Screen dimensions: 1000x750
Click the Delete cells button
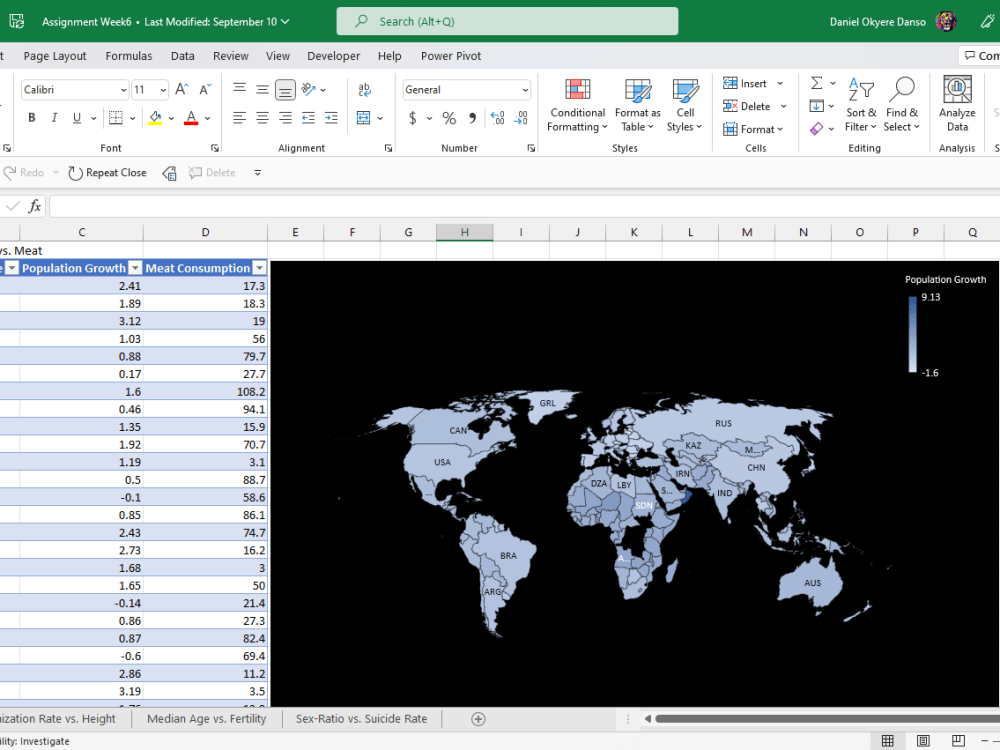[x=746, y=107]
